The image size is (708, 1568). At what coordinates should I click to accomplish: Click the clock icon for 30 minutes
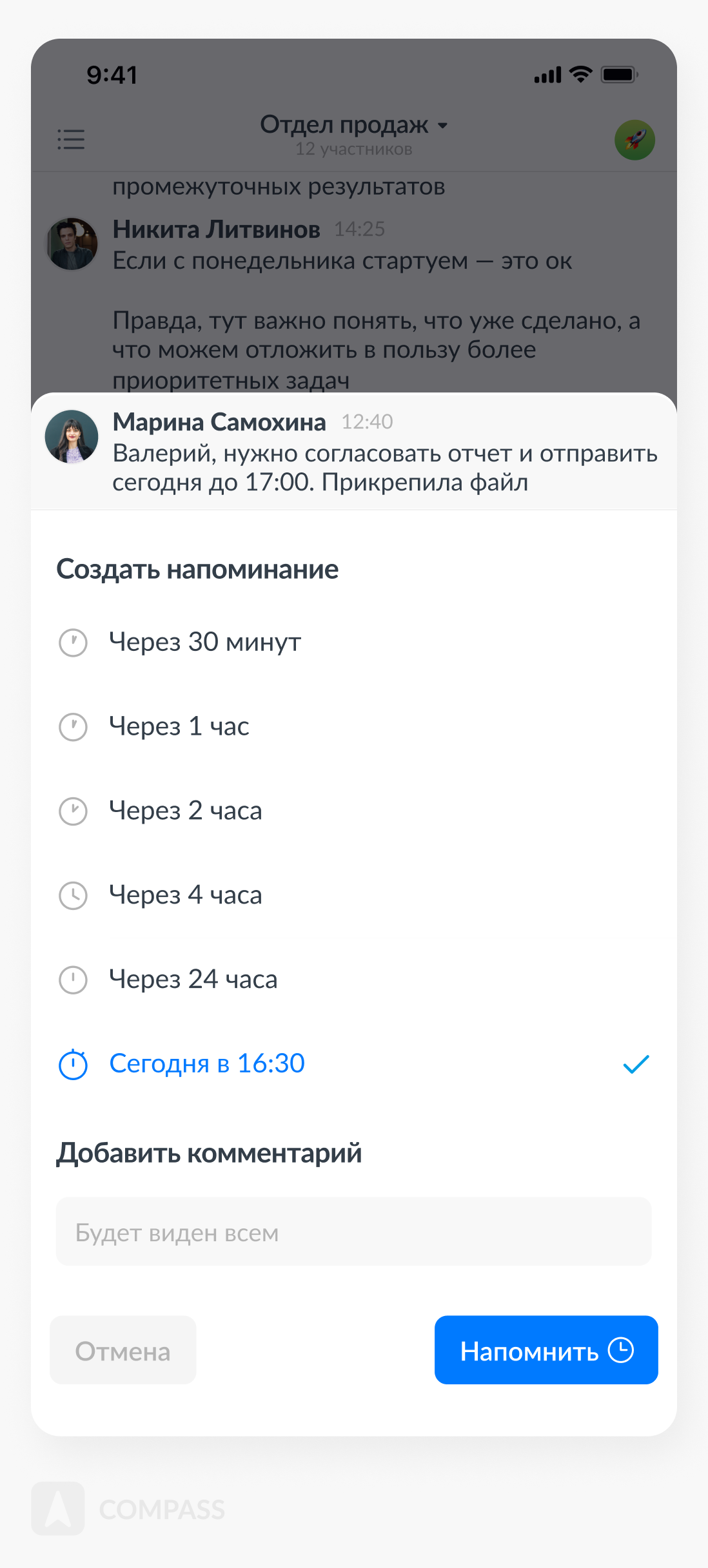point(74,643)
